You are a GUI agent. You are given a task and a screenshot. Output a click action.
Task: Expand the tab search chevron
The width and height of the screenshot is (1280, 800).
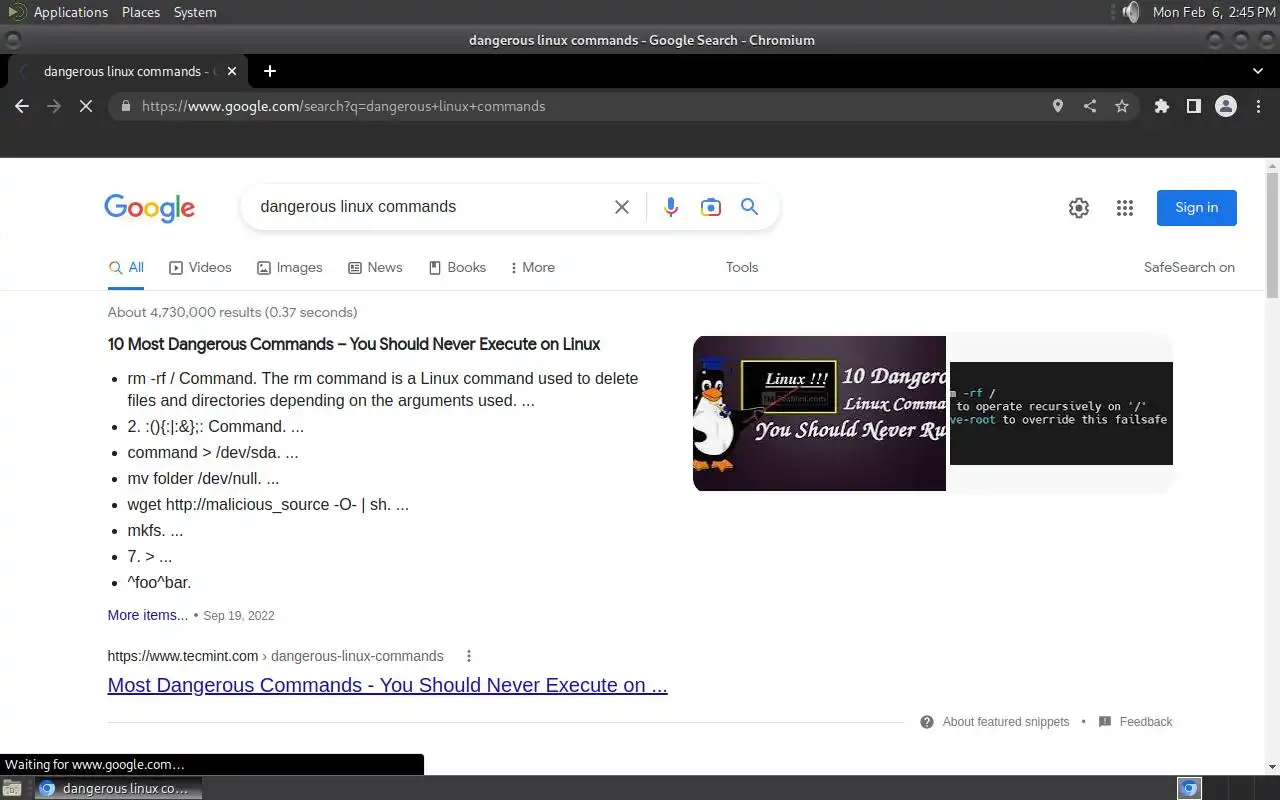1258,71
